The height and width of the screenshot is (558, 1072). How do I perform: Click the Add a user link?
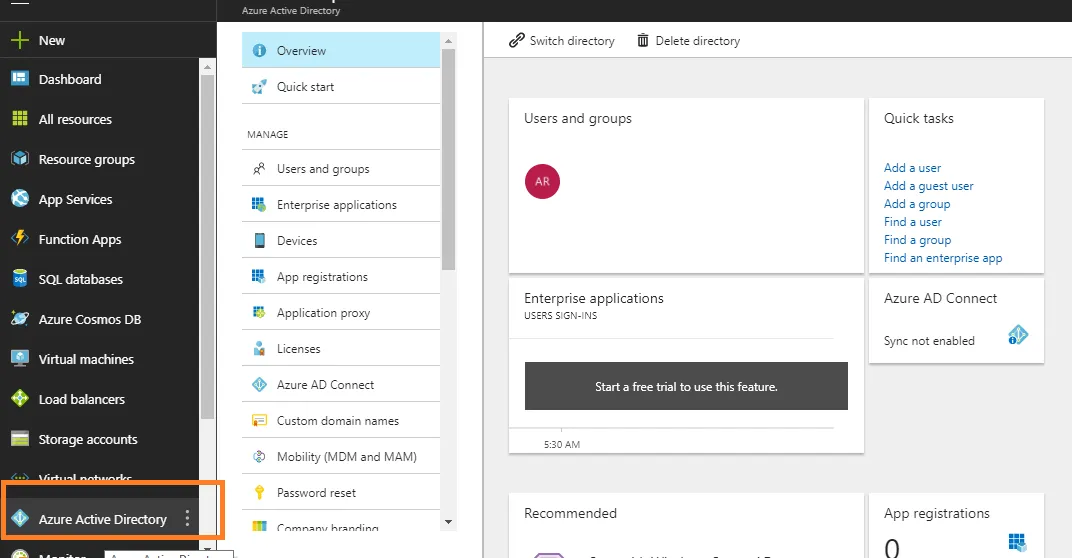[x=912, y=168]
